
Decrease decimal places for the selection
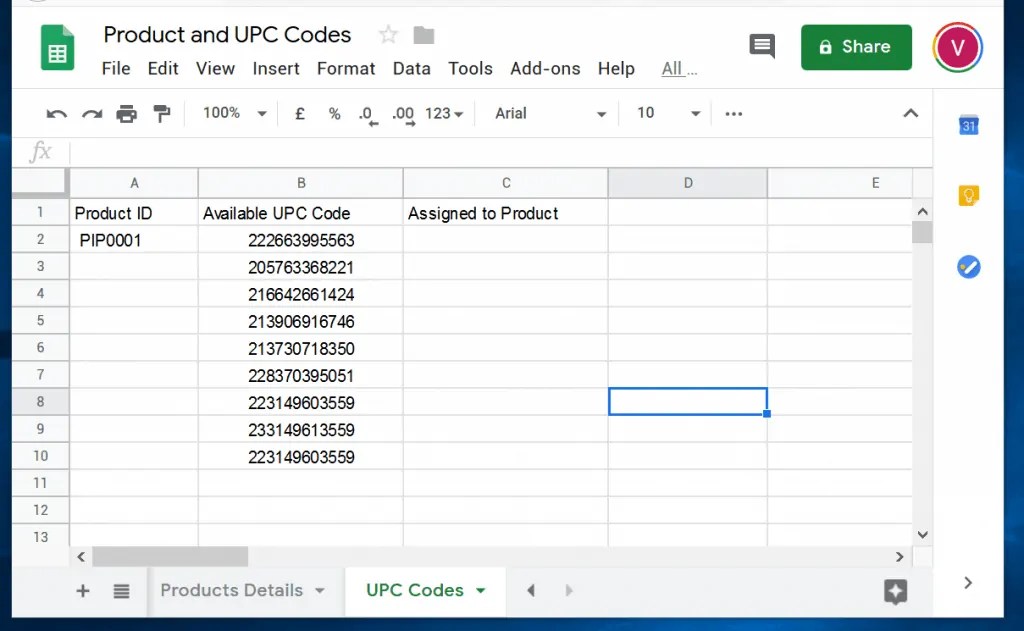[368, 113]
